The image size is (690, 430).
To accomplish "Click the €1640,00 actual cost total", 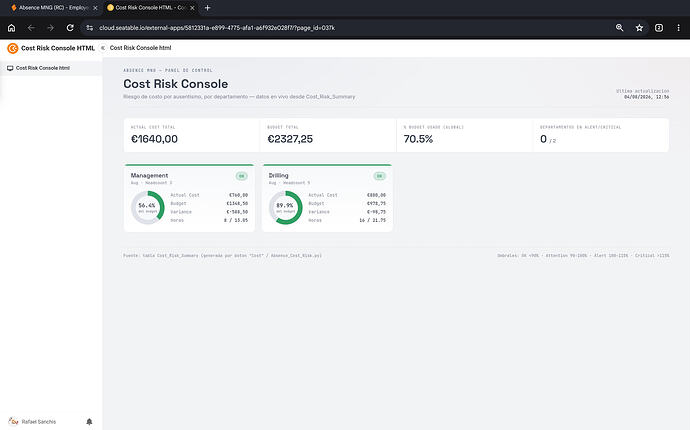I will click(x=154, y=139).
